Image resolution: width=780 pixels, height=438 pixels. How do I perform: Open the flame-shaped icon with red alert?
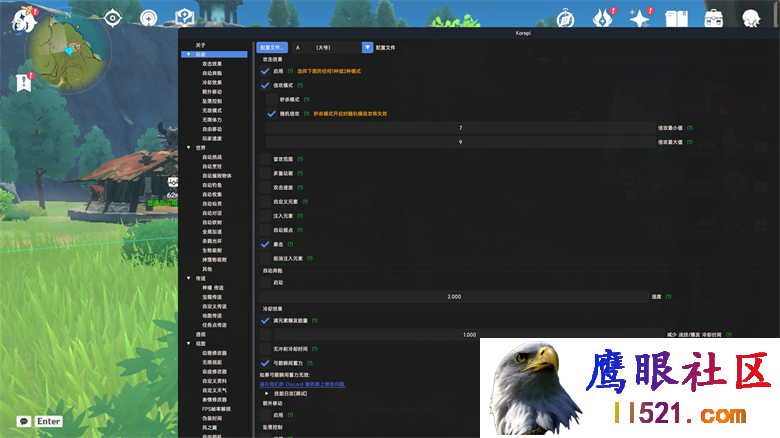pos(603,18)
